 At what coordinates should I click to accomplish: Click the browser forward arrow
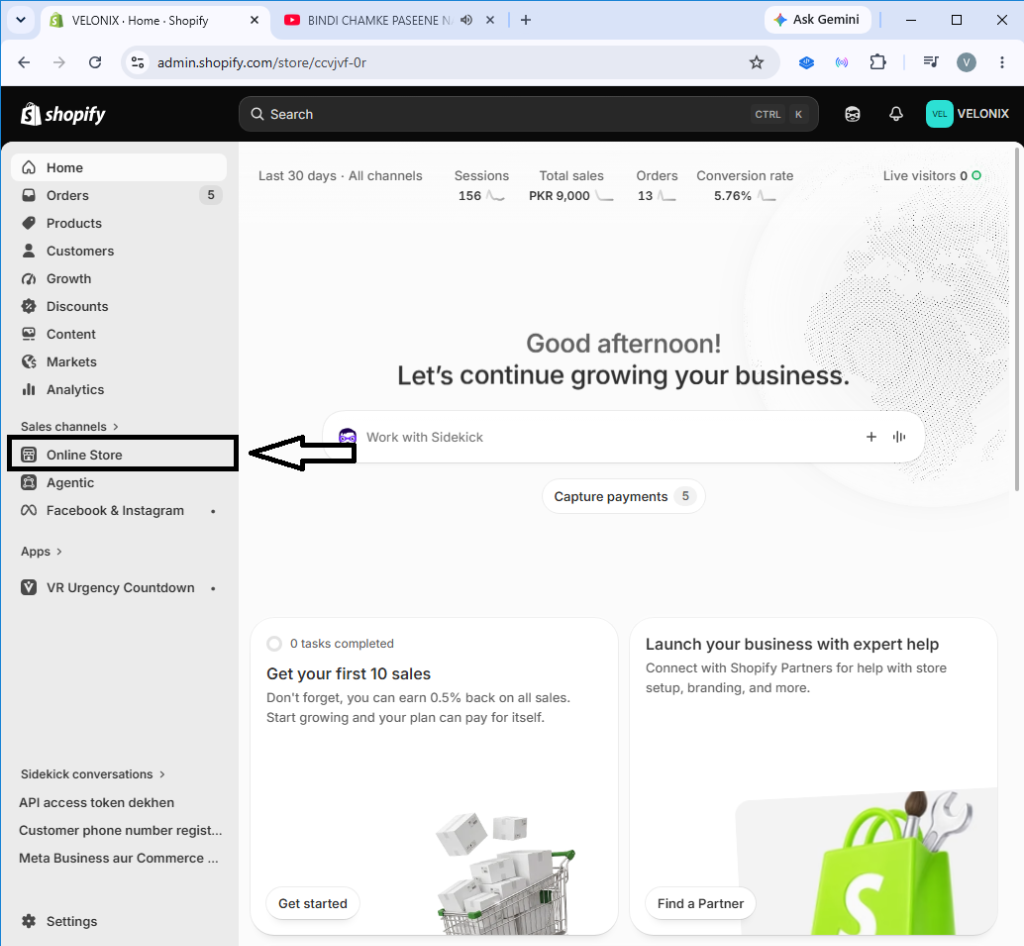pyautogui.click(x=59, y=63)
